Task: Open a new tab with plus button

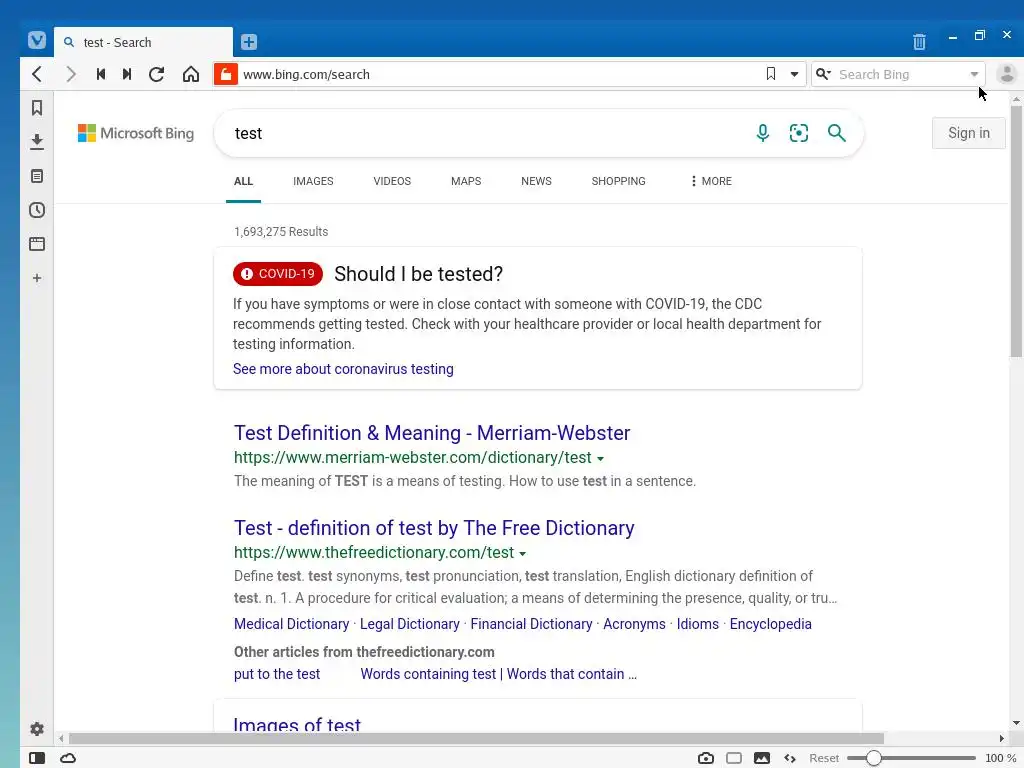Action: tap(249, 42)
